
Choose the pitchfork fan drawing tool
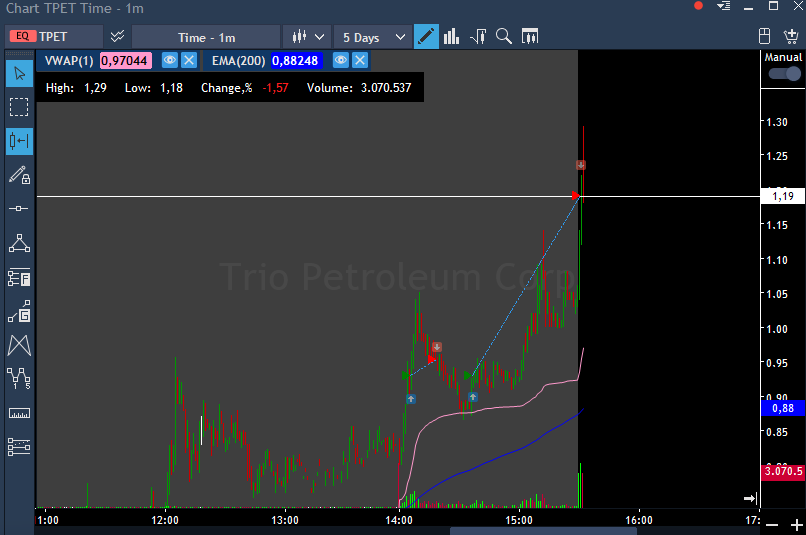(x=20, y=345)
